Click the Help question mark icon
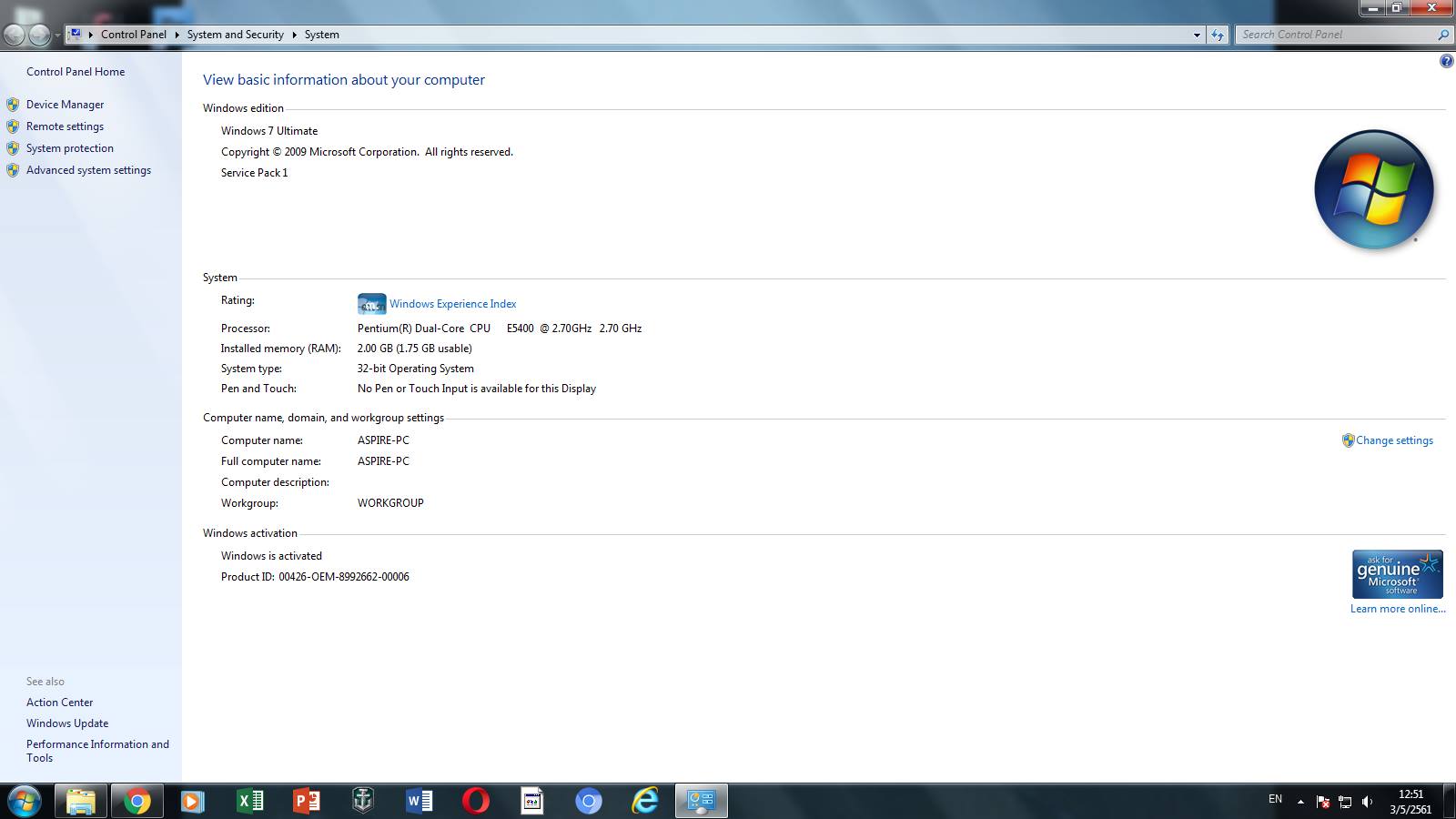Image resolution: width=1456 pixels, height=819 pixels. coord(1446,61)
